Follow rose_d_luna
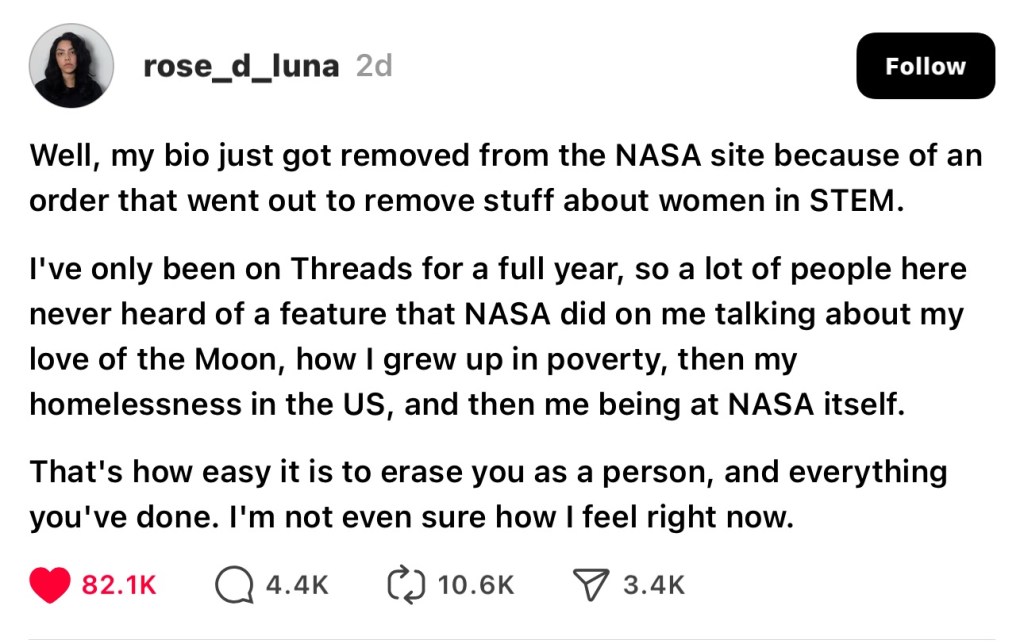This screenshot has height=644, width=1024. [925, 66]
